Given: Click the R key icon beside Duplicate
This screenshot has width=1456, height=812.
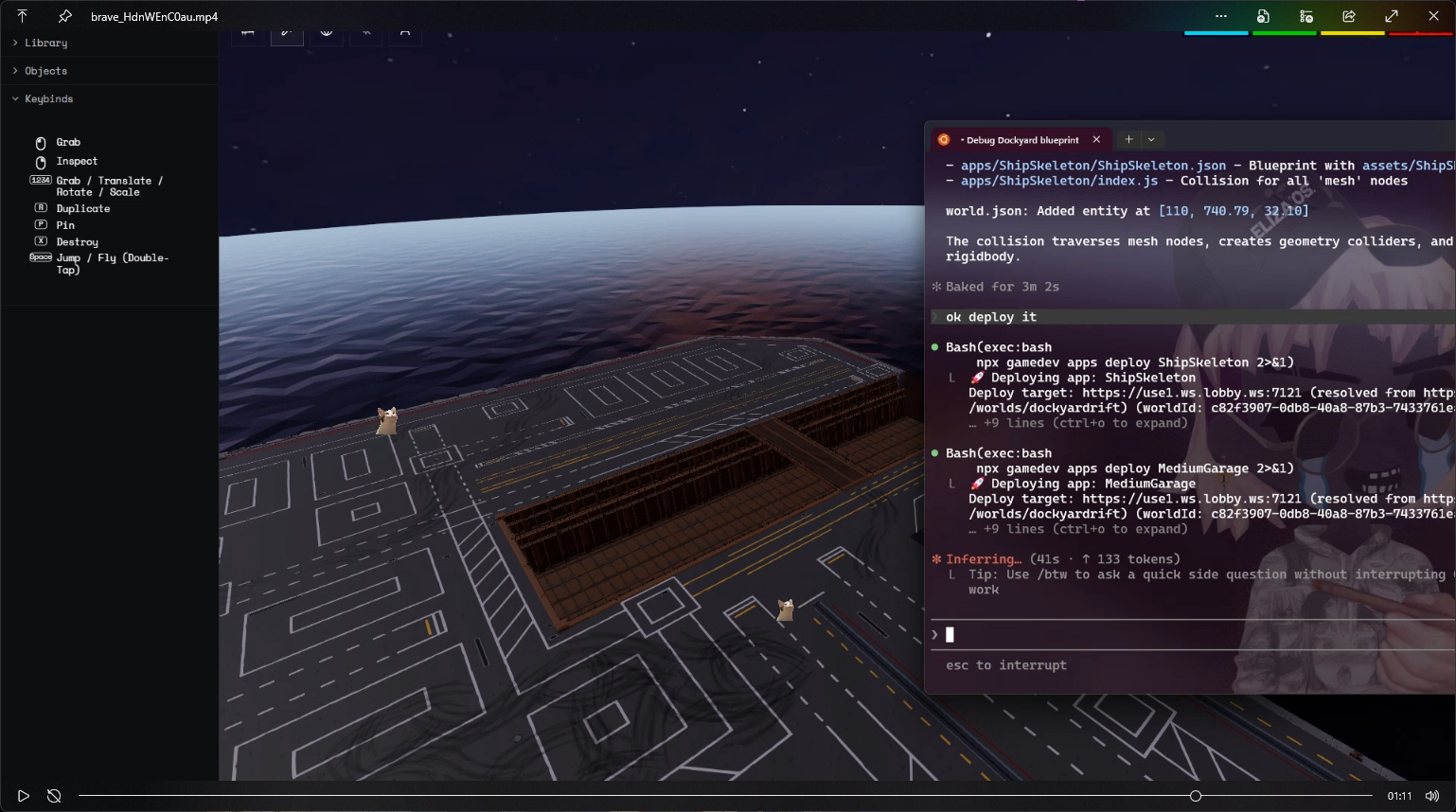Looking at the screenshot, I should click(x=41, y=207).
